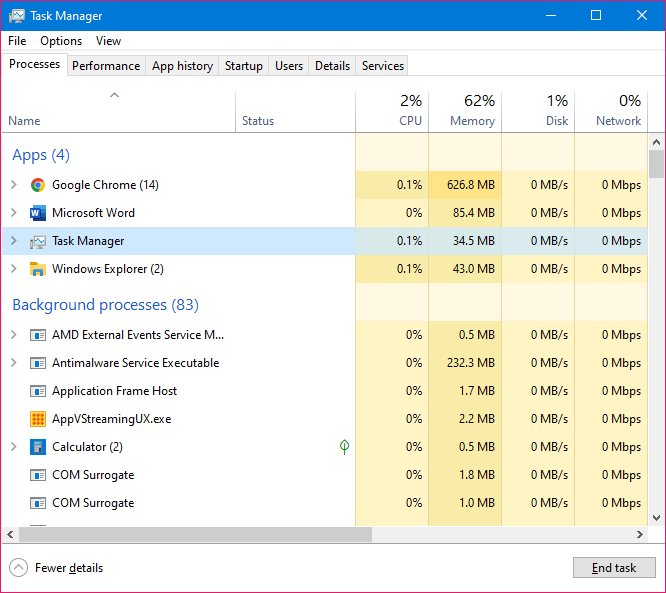
Task: Sort by the CPU column header
Action: [x=392, y=111]
